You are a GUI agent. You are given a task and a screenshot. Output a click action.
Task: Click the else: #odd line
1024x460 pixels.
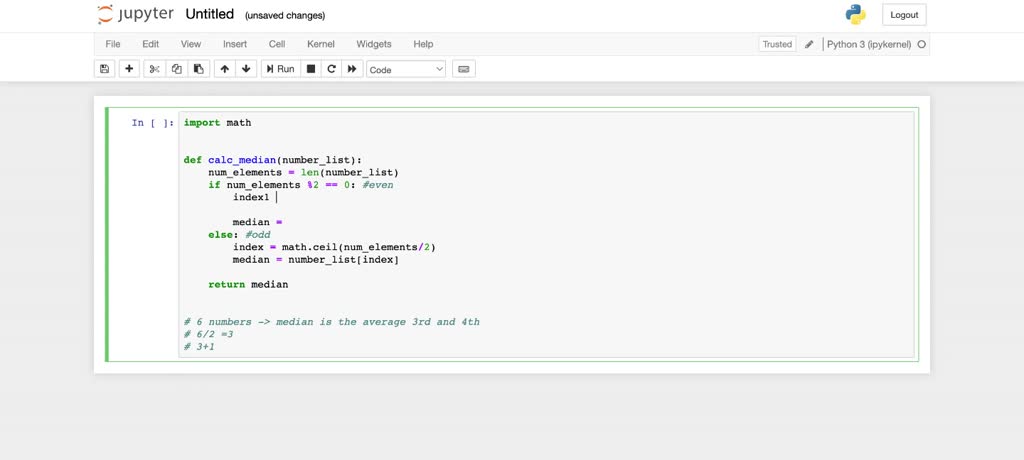coord(239,235)
